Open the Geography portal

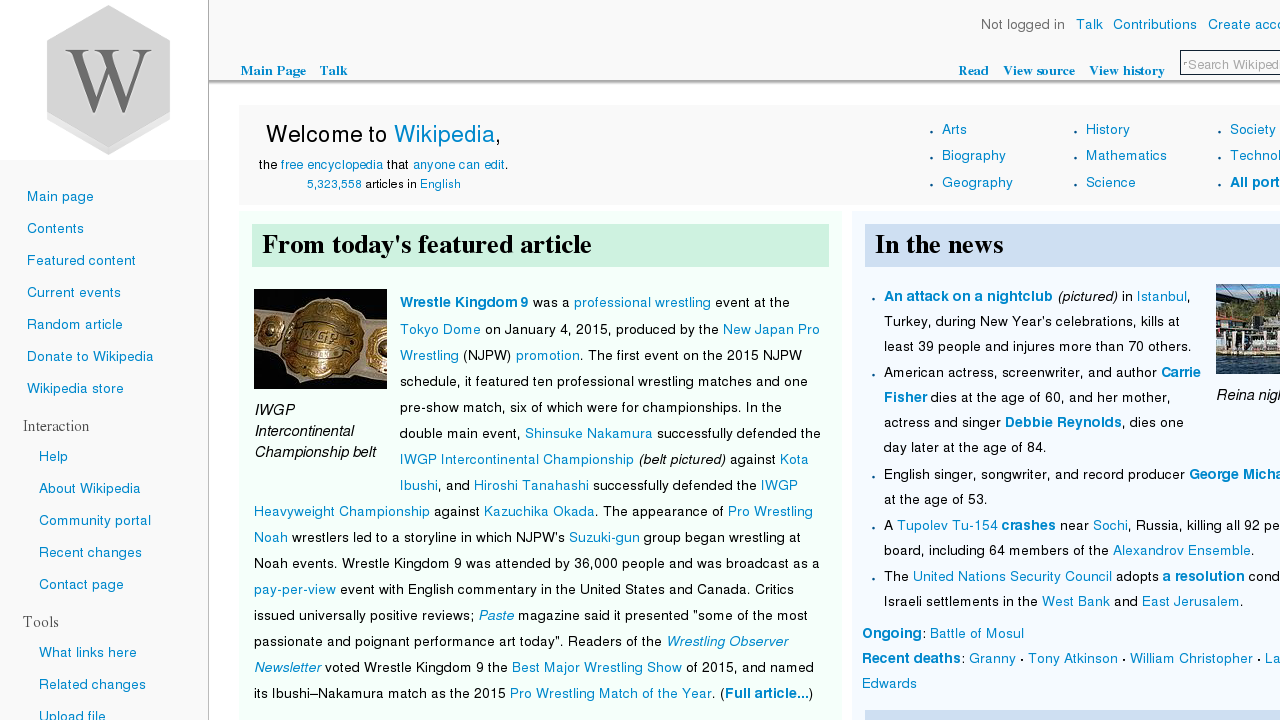pos(977,183)
